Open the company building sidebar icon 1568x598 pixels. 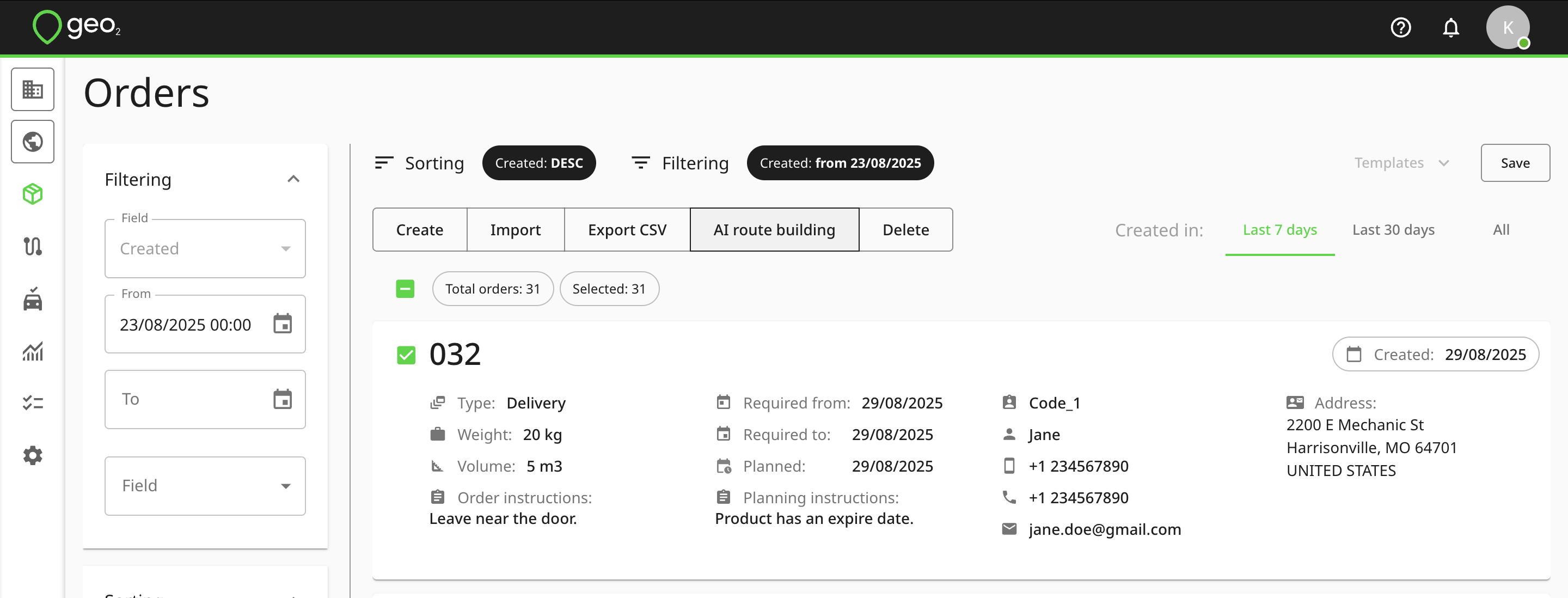(33, 89)
